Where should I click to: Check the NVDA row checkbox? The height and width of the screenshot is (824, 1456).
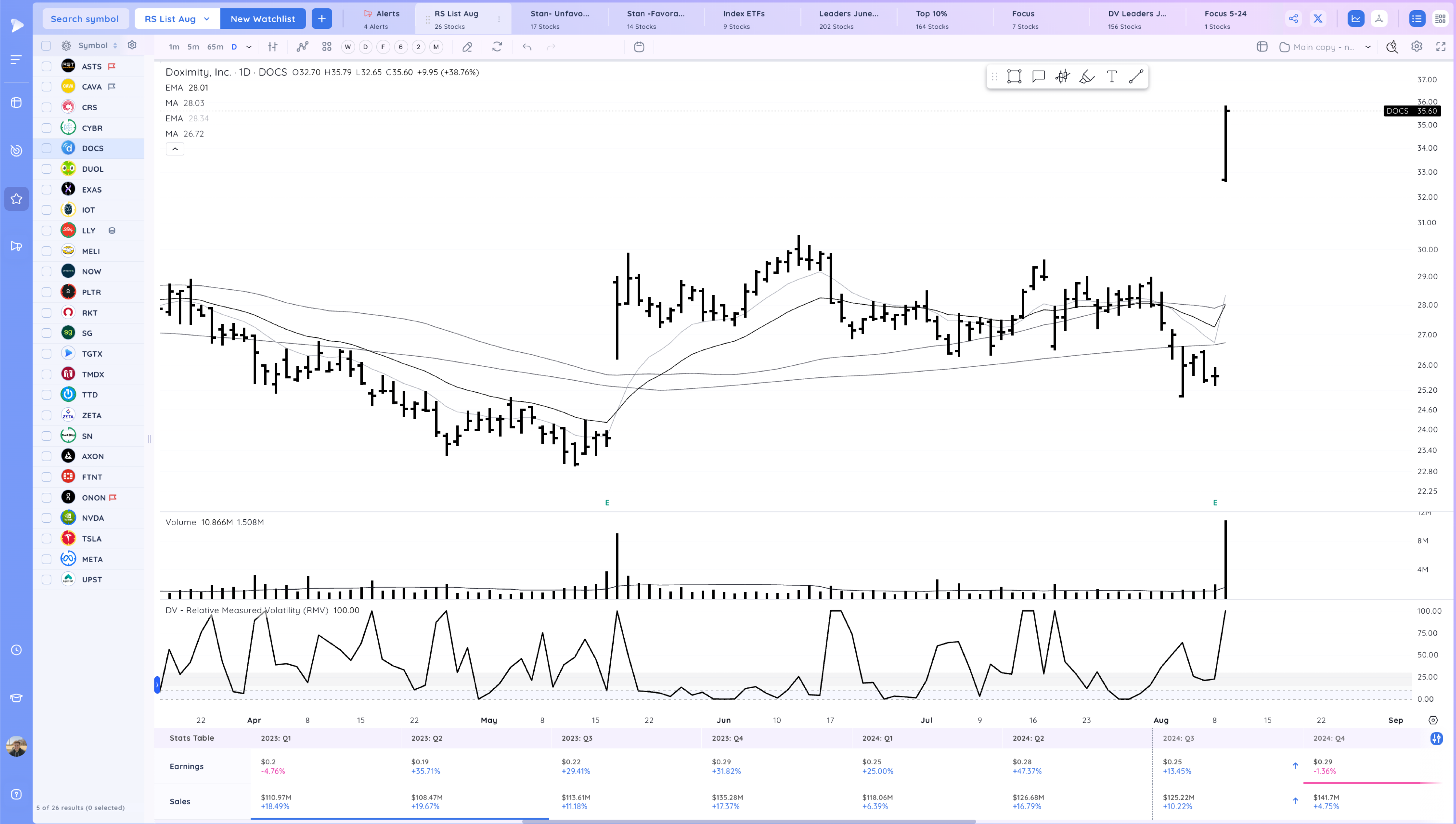(46, 518)
